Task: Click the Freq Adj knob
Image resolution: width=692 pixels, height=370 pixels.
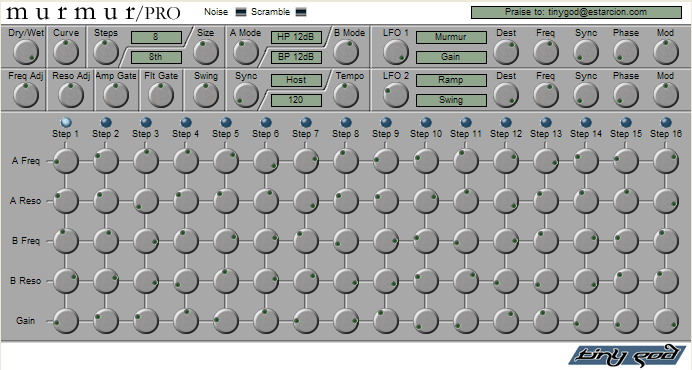Action: [x=26, y=95]
